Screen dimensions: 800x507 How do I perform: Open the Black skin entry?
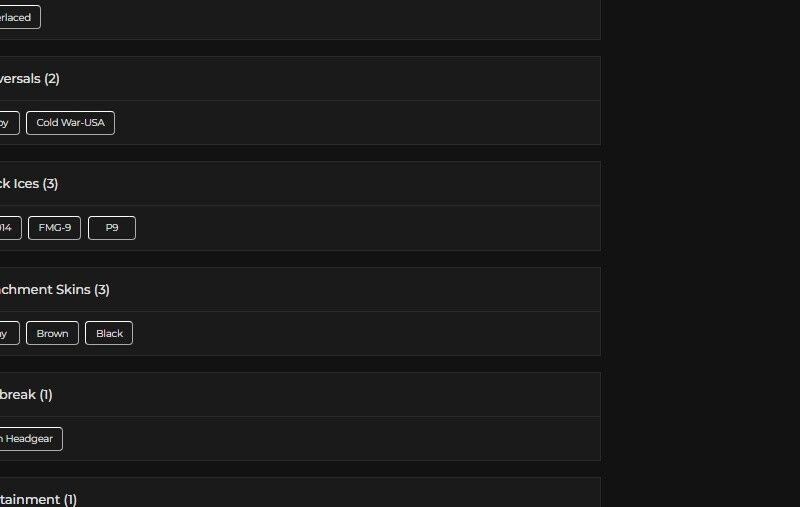(109, 333)
